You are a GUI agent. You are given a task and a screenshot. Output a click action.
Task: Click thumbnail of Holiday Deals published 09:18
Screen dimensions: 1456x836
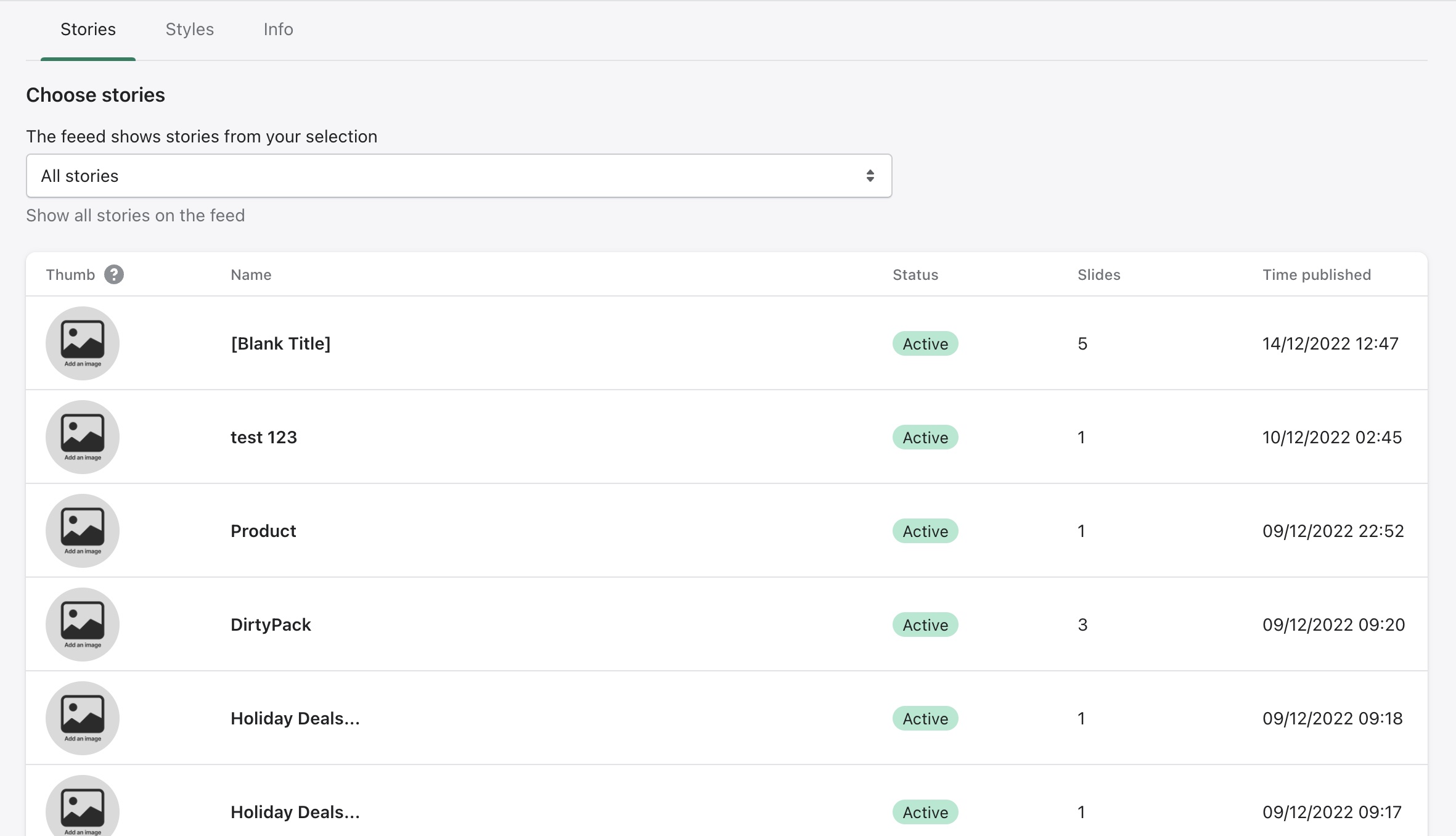click(83, 718)
